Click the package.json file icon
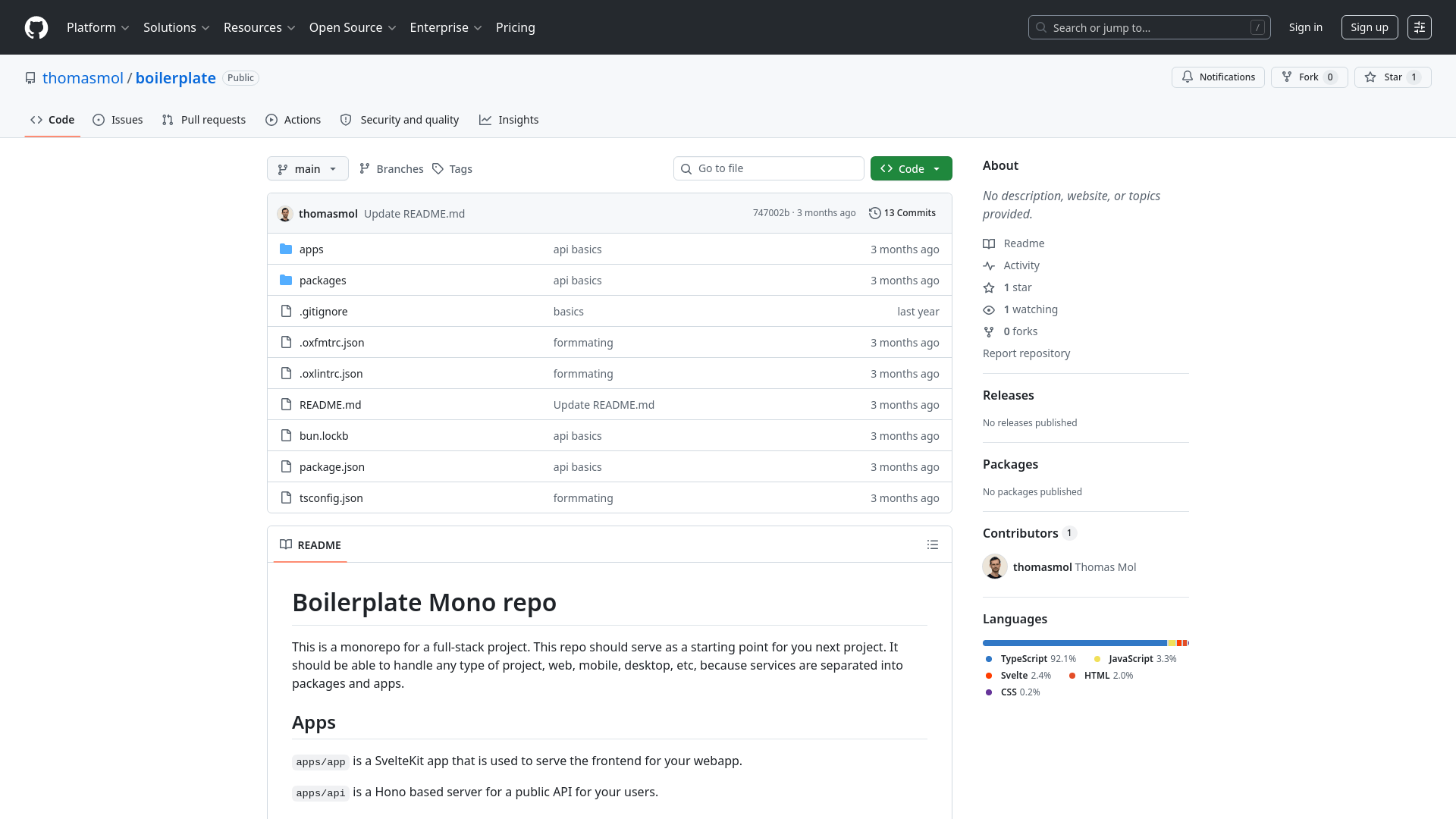1456x819 pixels. click(x=286, y=466)
